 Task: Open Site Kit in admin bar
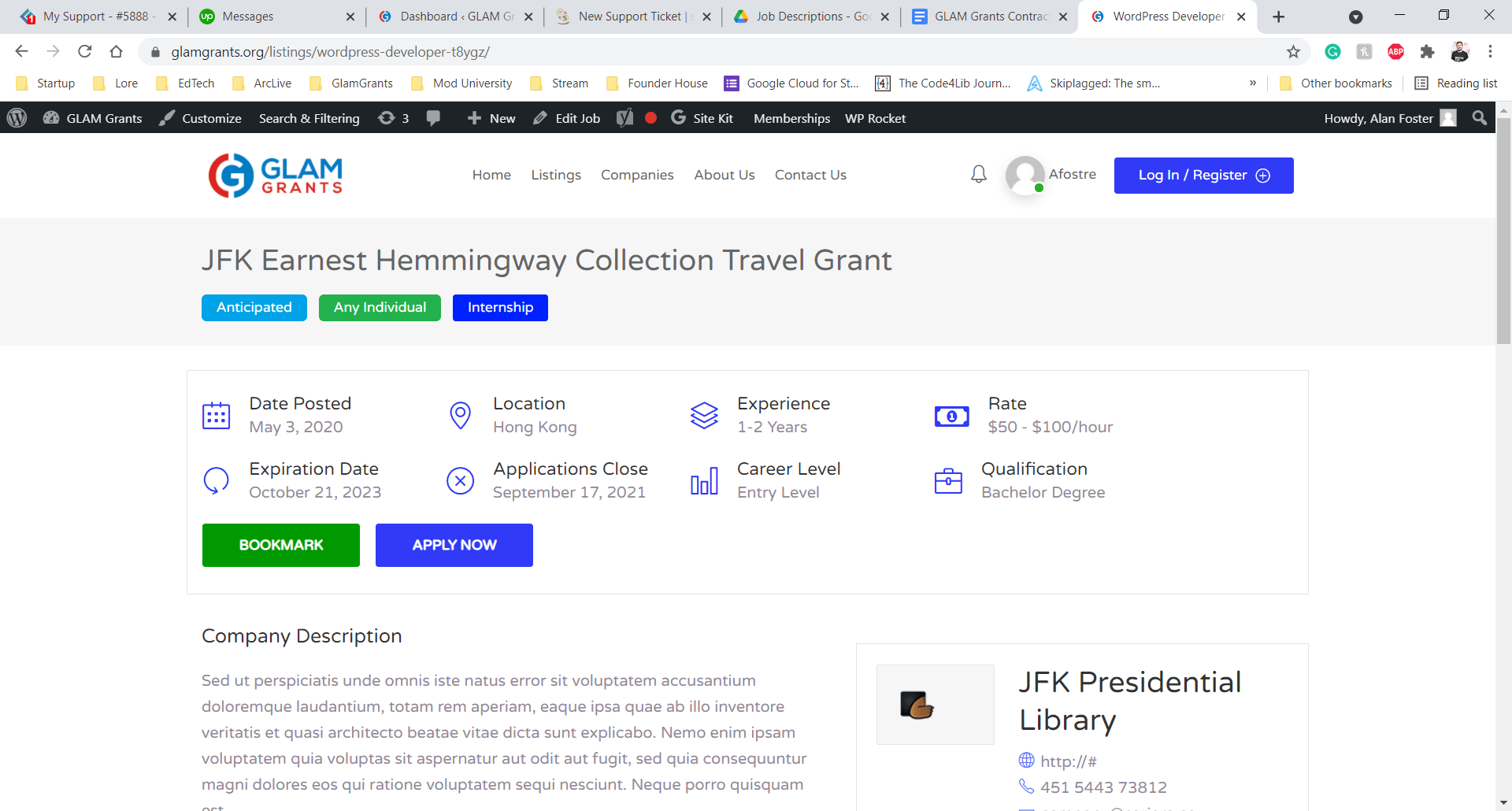[702, 118]
